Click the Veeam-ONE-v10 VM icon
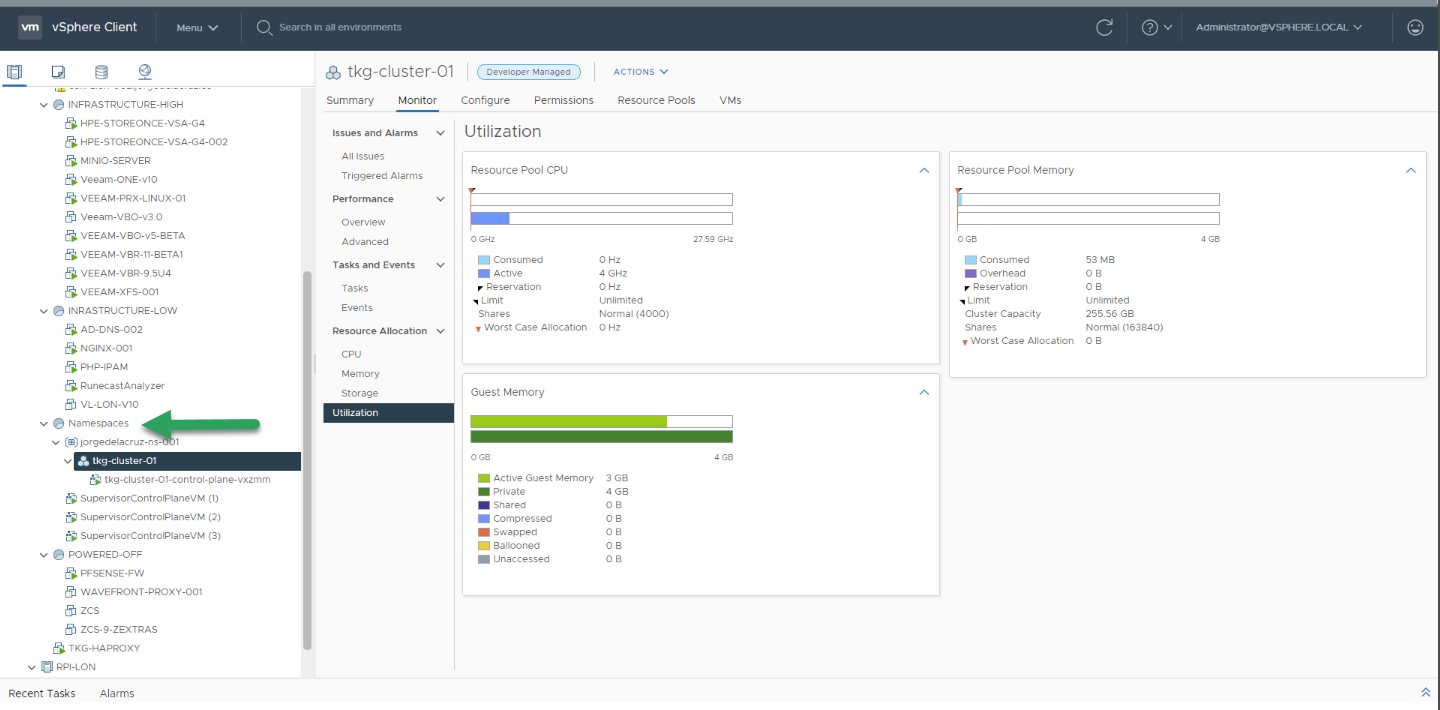1440x710 pixels. [71, 179]
